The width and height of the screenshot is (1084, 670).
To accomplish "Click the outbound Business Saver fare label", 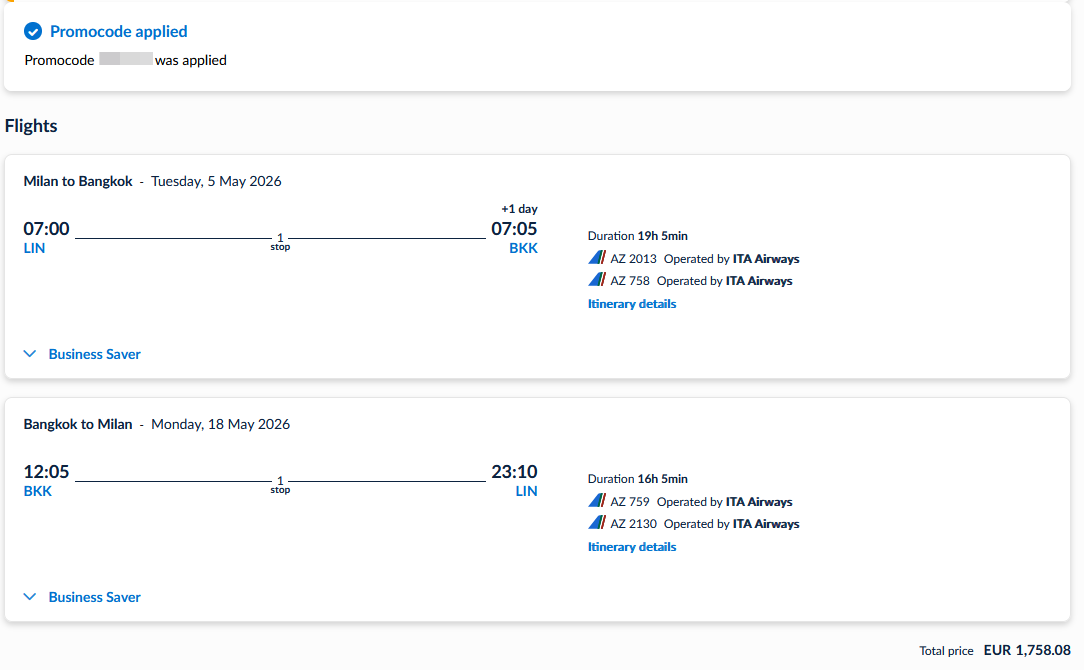I will (x=95, y=354).
